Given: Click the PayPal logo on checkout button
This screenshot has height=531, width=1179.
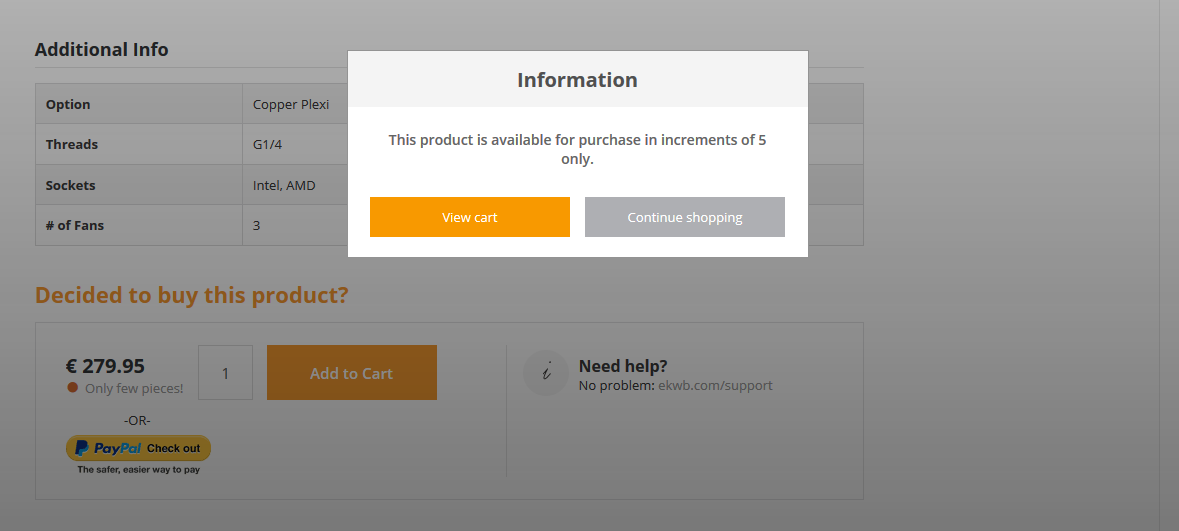Looking at the screenshot, I should [x=108, y=448].
